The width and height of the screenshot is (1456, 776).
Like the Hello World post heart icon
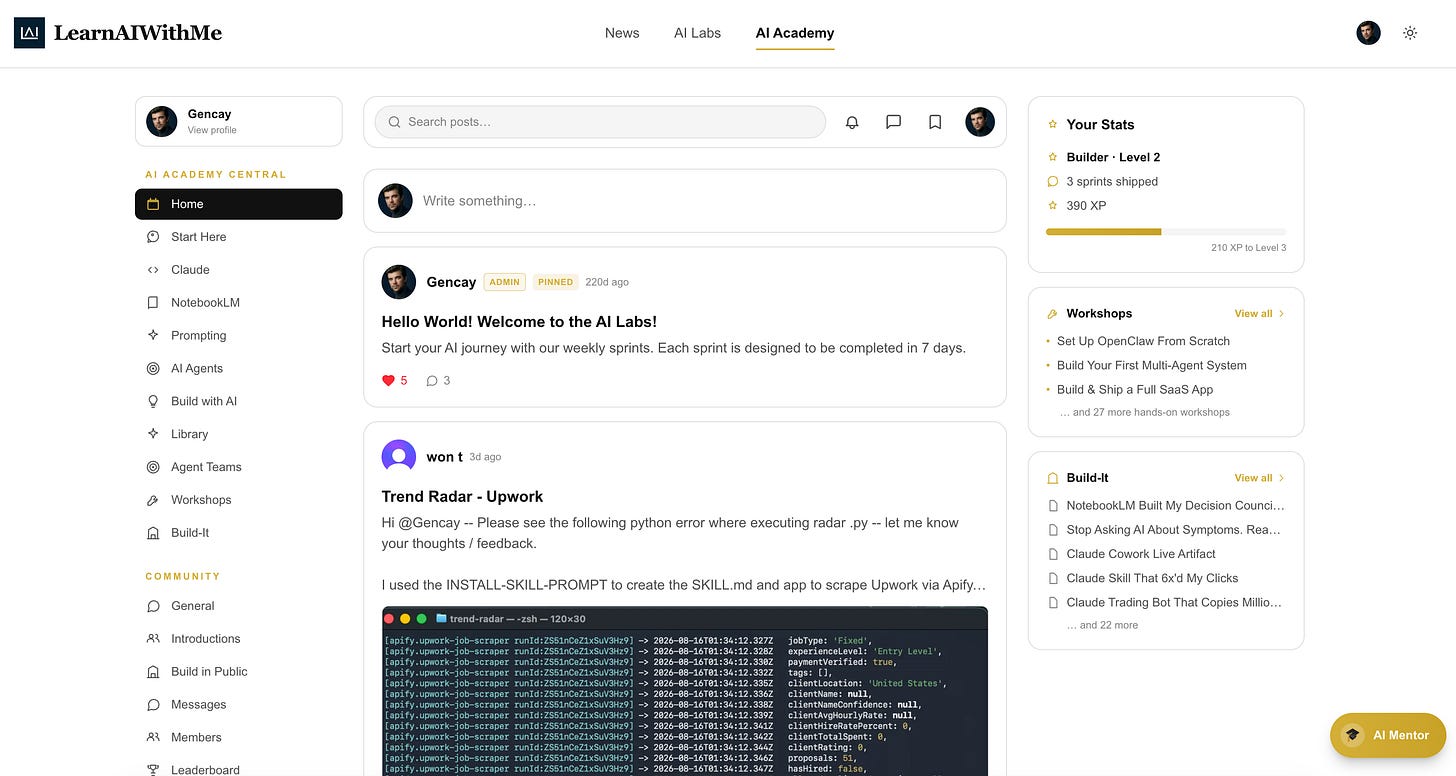tap(389, 380)
